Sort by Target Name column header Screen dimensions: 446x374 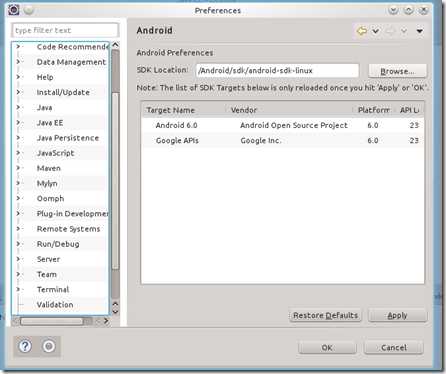click(185, 110)
